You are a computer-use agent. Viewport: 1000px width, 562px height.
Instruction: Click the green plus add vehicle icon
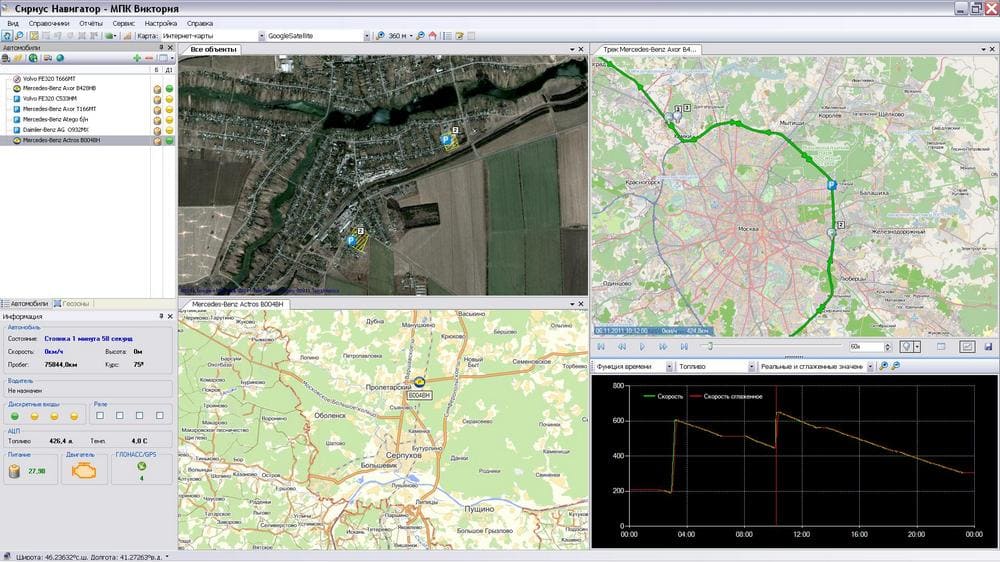(x=137, y=58)
